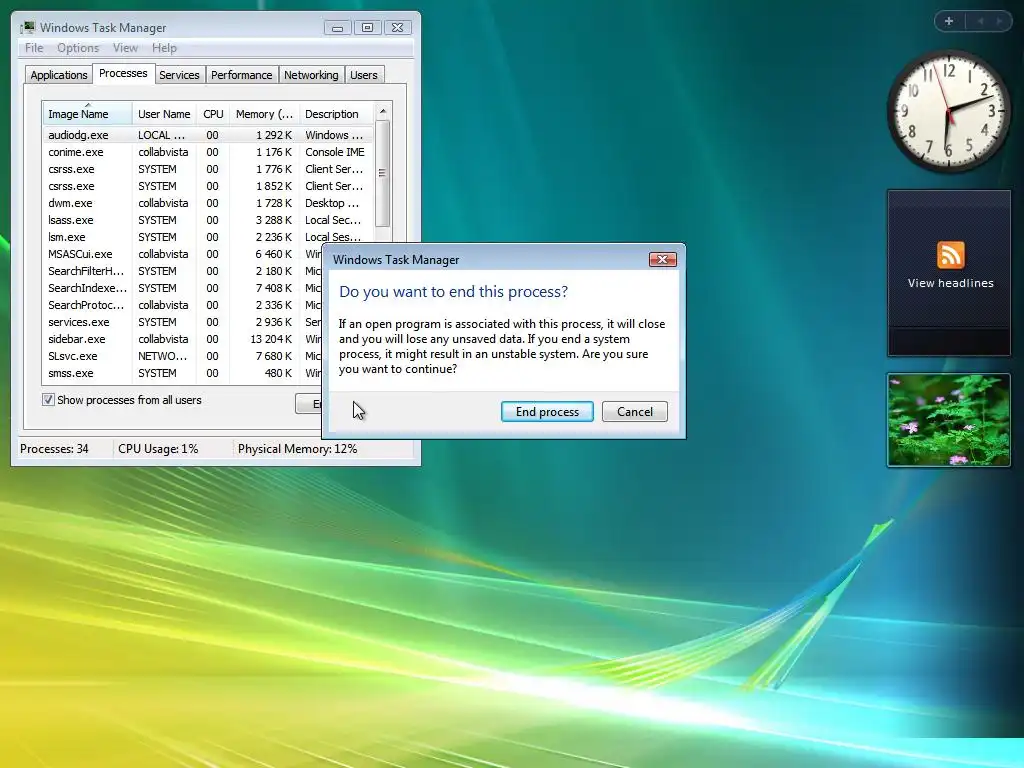The height and width of the screenshot is (768, 1024).
Task: Select the Processes tab
Action: (123, 74)
